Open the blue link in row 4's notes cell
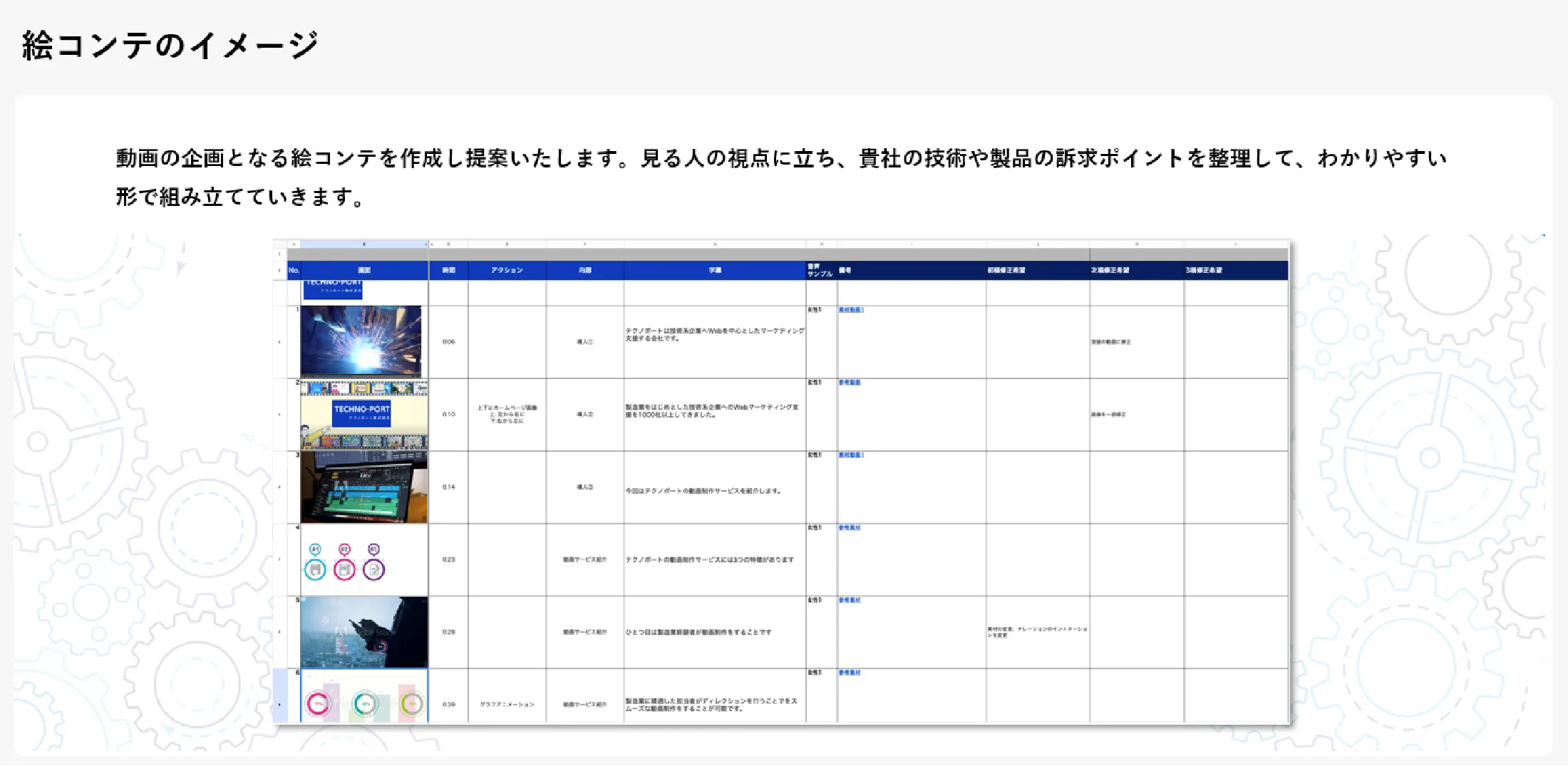 [x=850, y=528]
